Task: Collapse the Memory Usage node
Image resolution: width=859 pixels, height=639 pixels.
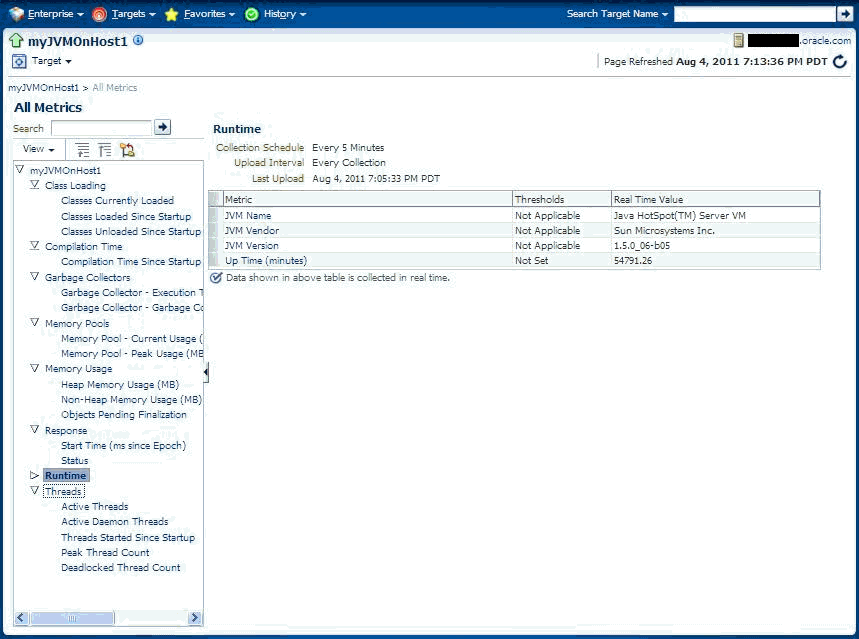Action: click(35, 368)
